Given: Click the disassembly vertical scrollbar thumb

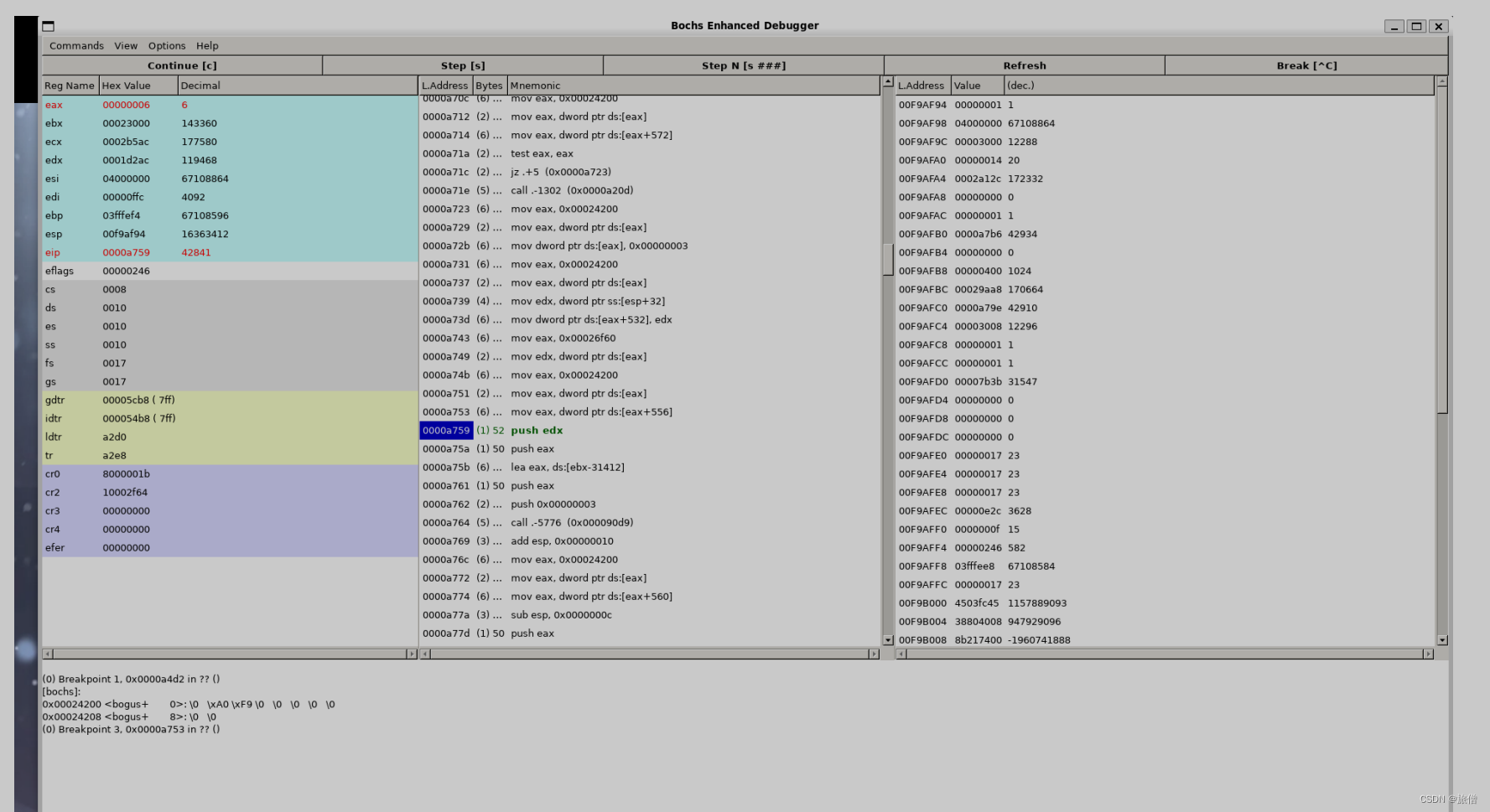Looking at the screenshot, I should click(888, 259).
